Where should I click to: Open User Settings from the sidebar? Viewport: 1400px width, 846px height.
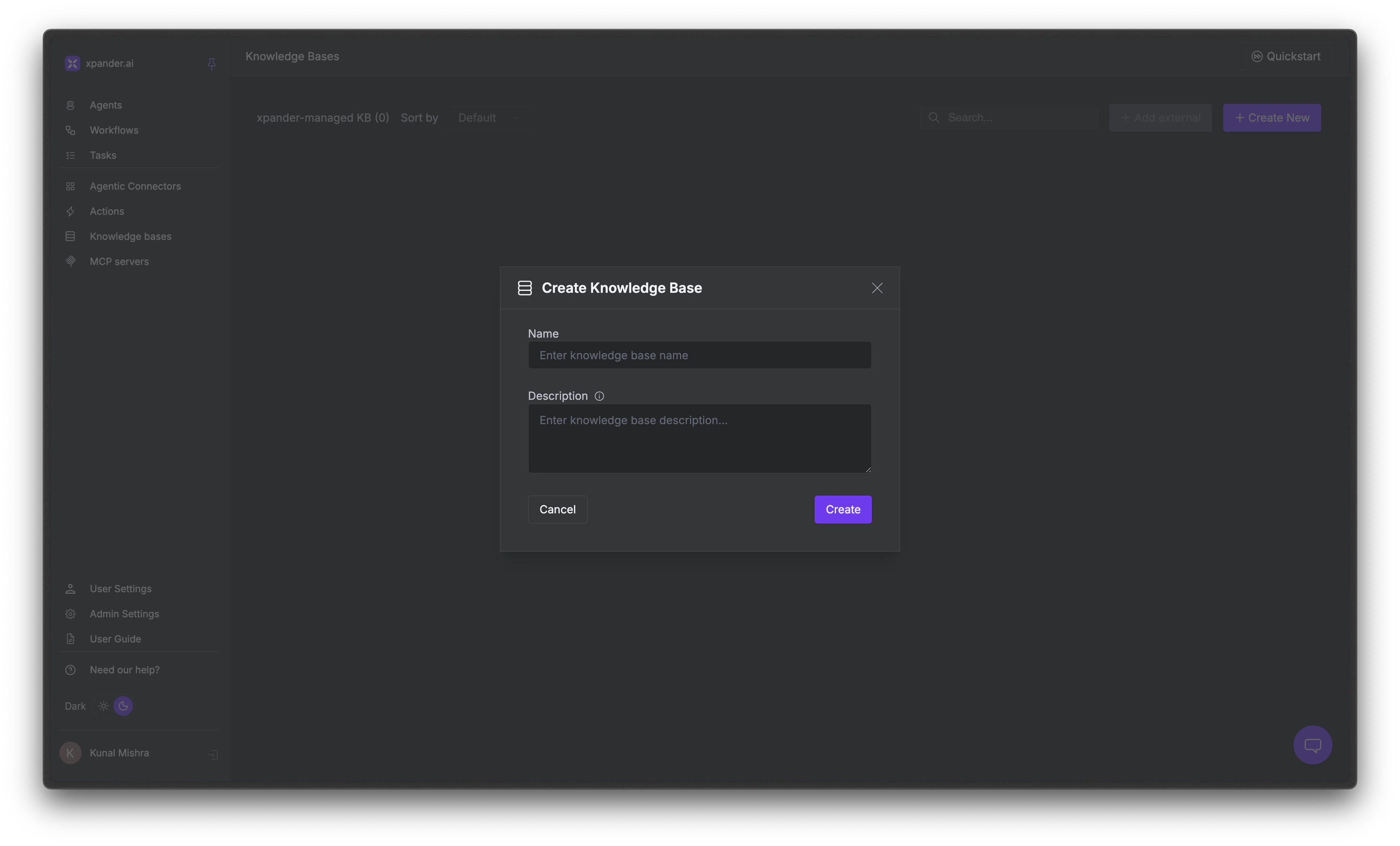tap(120, 588)
